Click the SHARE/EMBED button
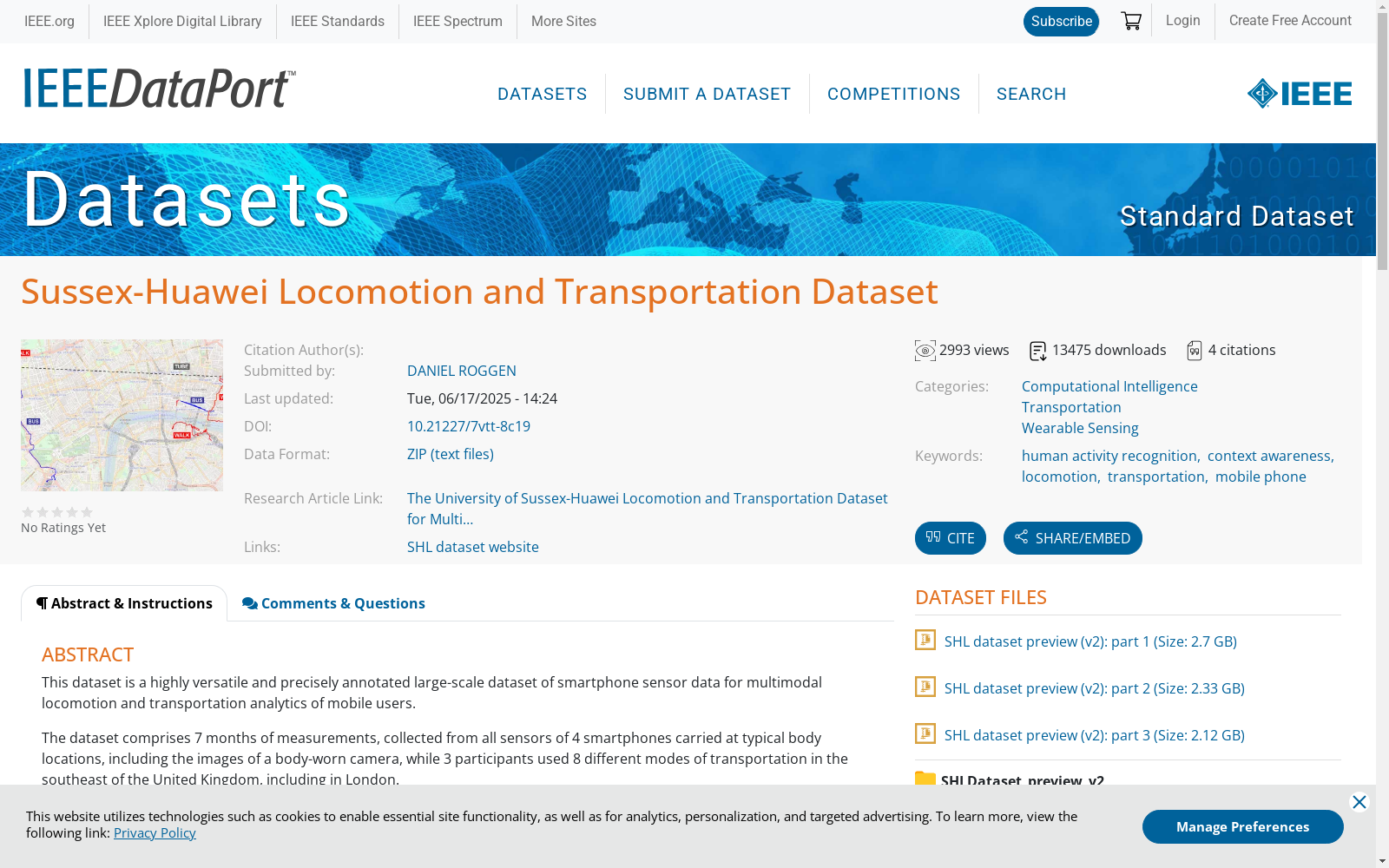Screen dimensions: 1389x868 [x=1073, y=538]
